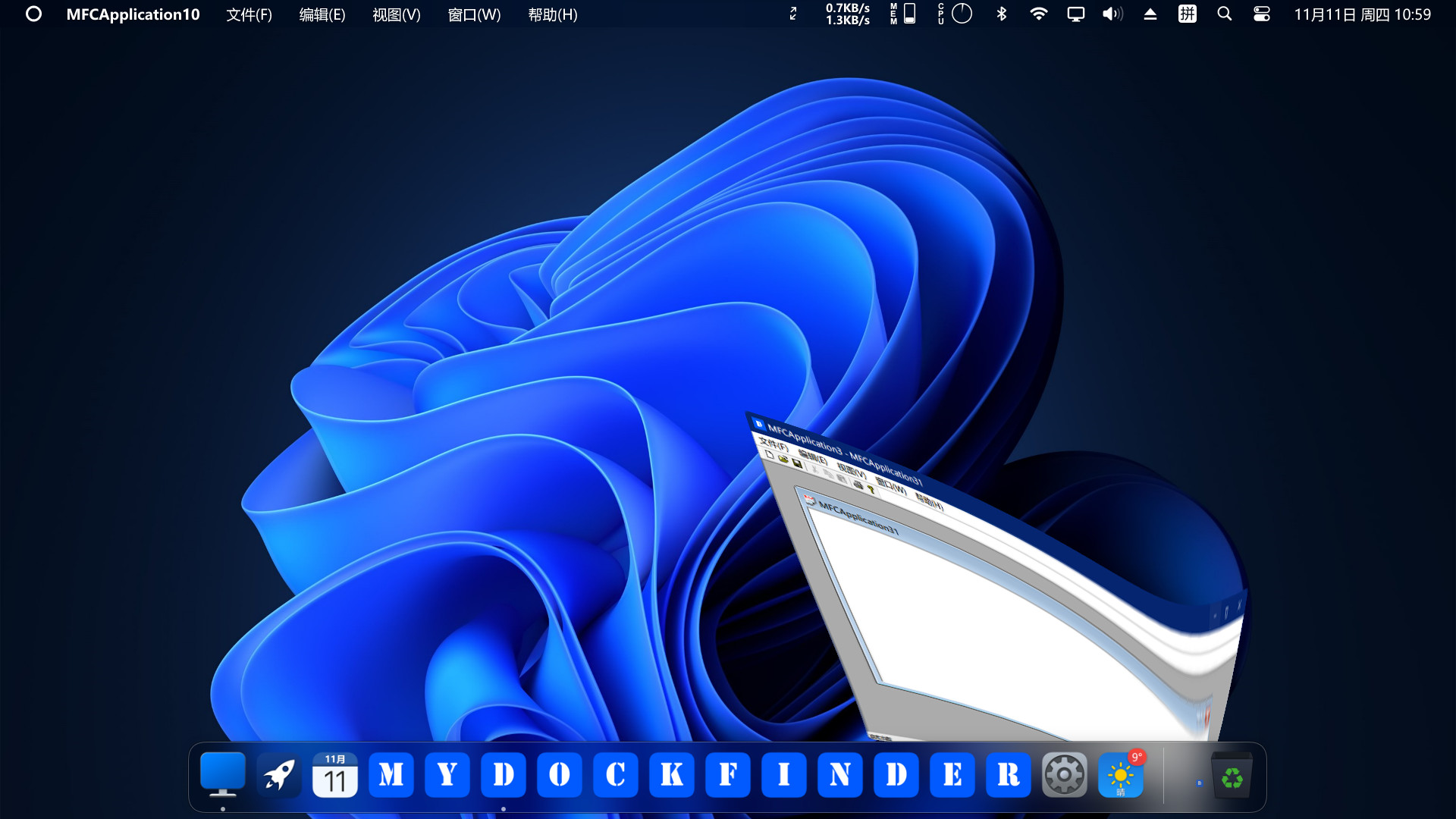
Task: Open the 视图(V) menu of MFCApplication10
Action: tap(396, 14)
